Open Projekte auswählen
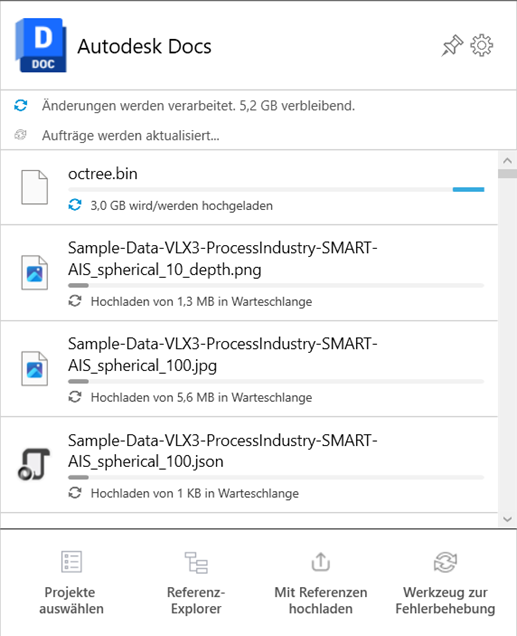The height and width of the screenshot is (636, 517). [x=71, y=582]
